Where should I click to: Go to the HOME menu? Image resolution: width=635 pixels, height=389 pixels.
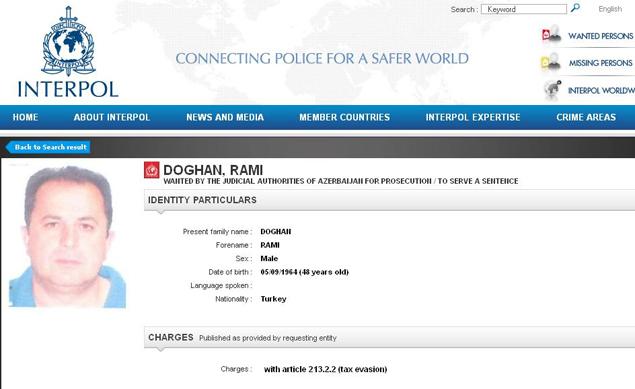(25, 117)
